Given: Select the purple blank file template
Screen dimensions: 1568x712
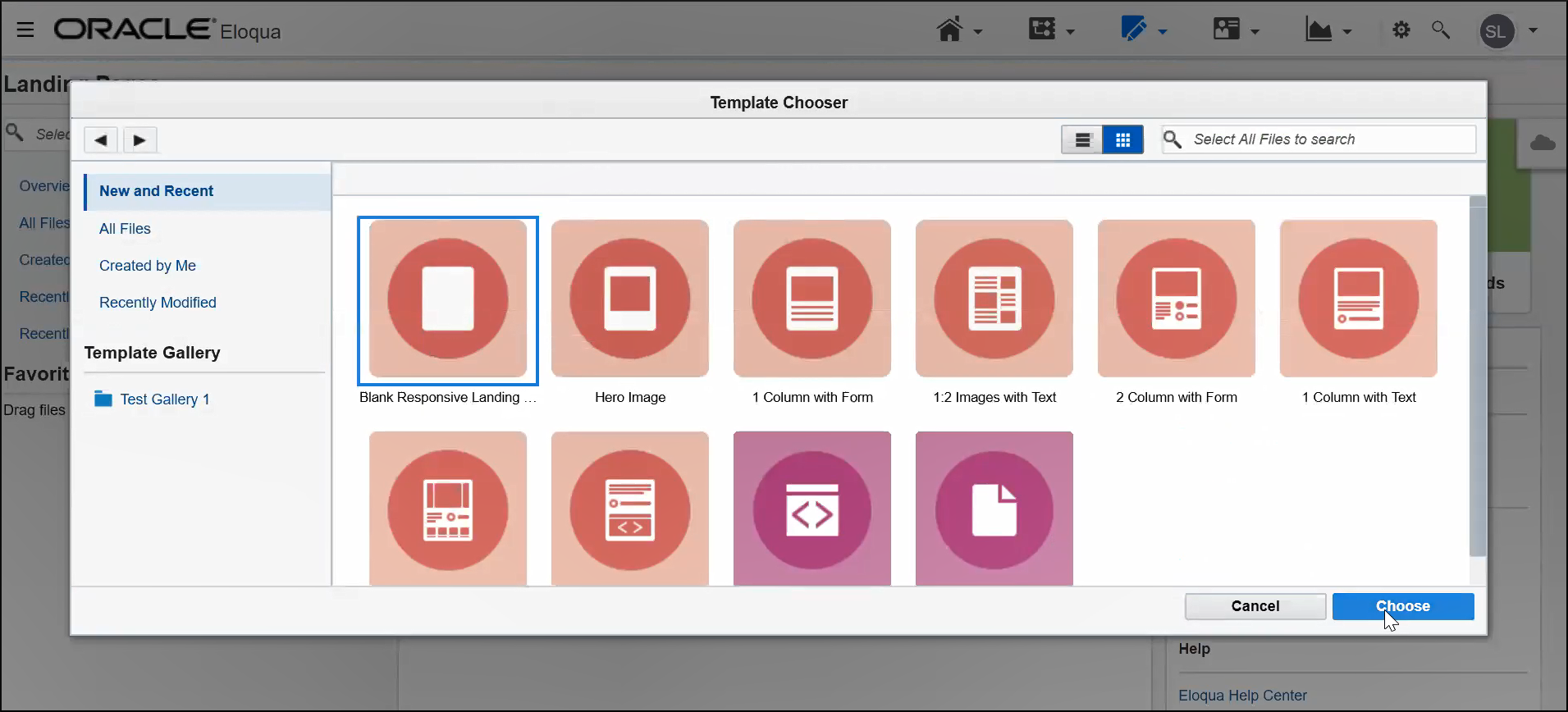Looking at the screenshot, I should coord(994,509).
